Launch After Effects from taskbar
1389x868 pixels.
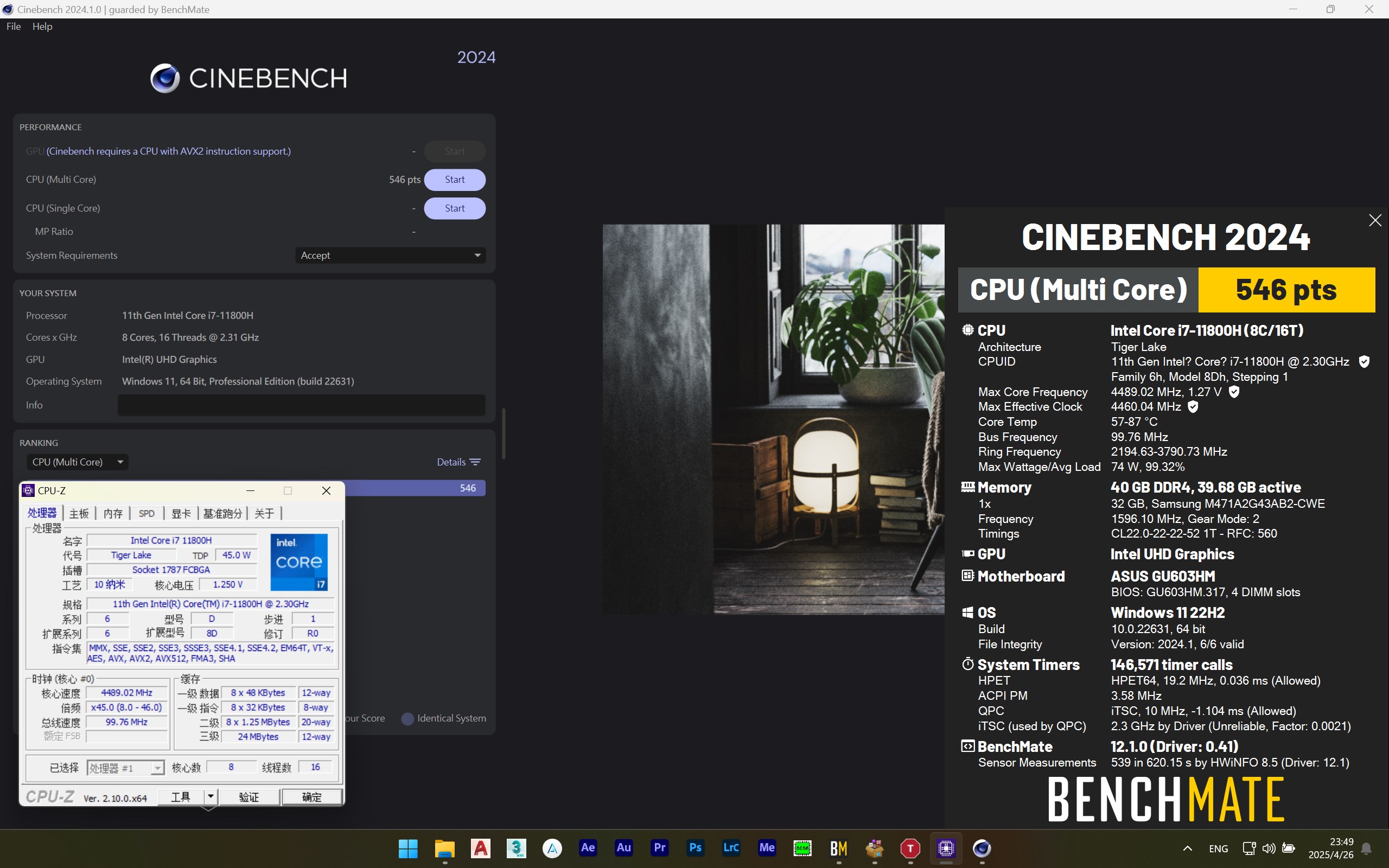tap(588, 848)
